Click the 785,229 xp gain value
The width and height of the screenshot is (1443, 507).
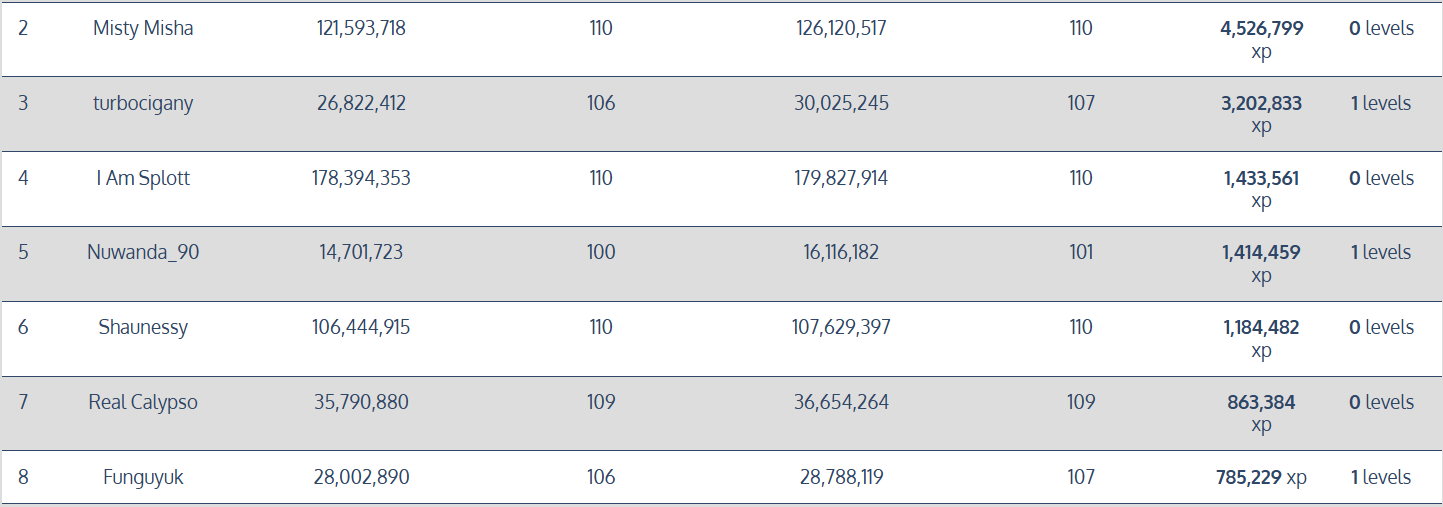(x=1261, y=477)
